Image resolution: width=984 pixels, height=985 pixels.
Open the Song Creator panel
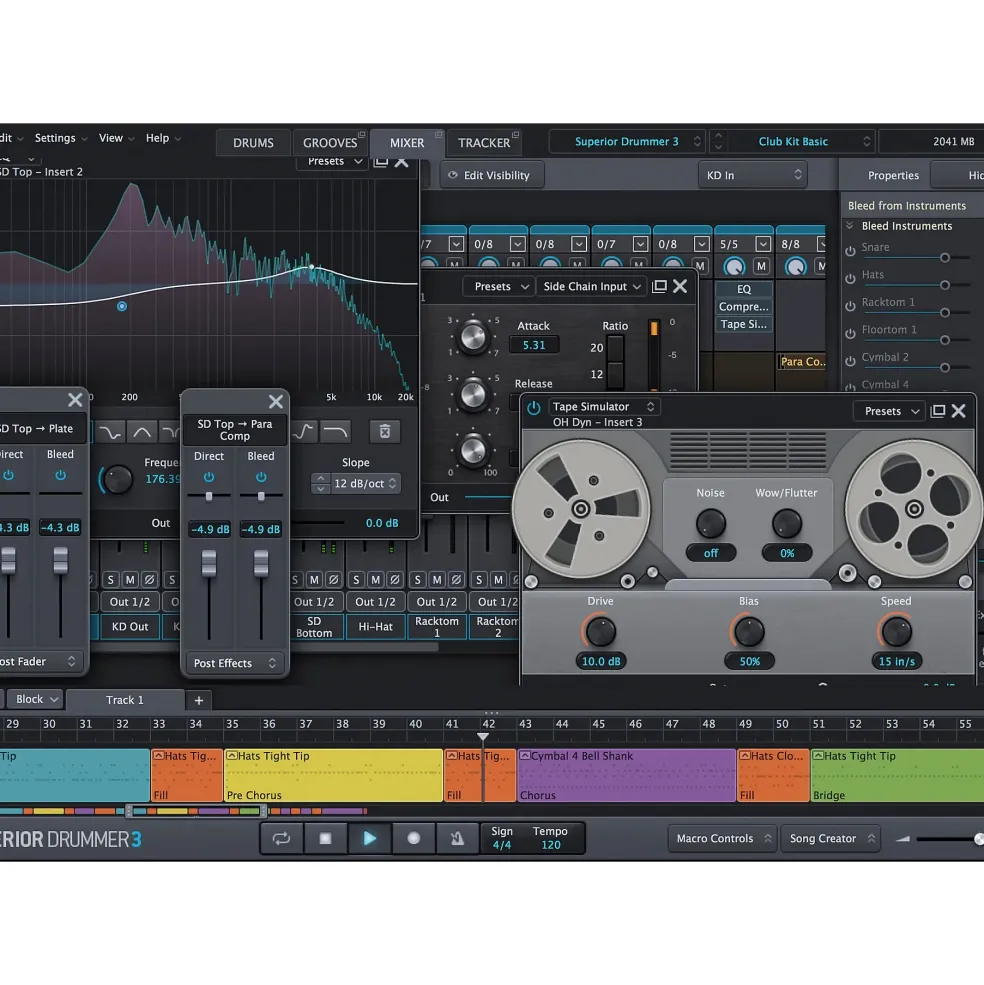(829, 839)
